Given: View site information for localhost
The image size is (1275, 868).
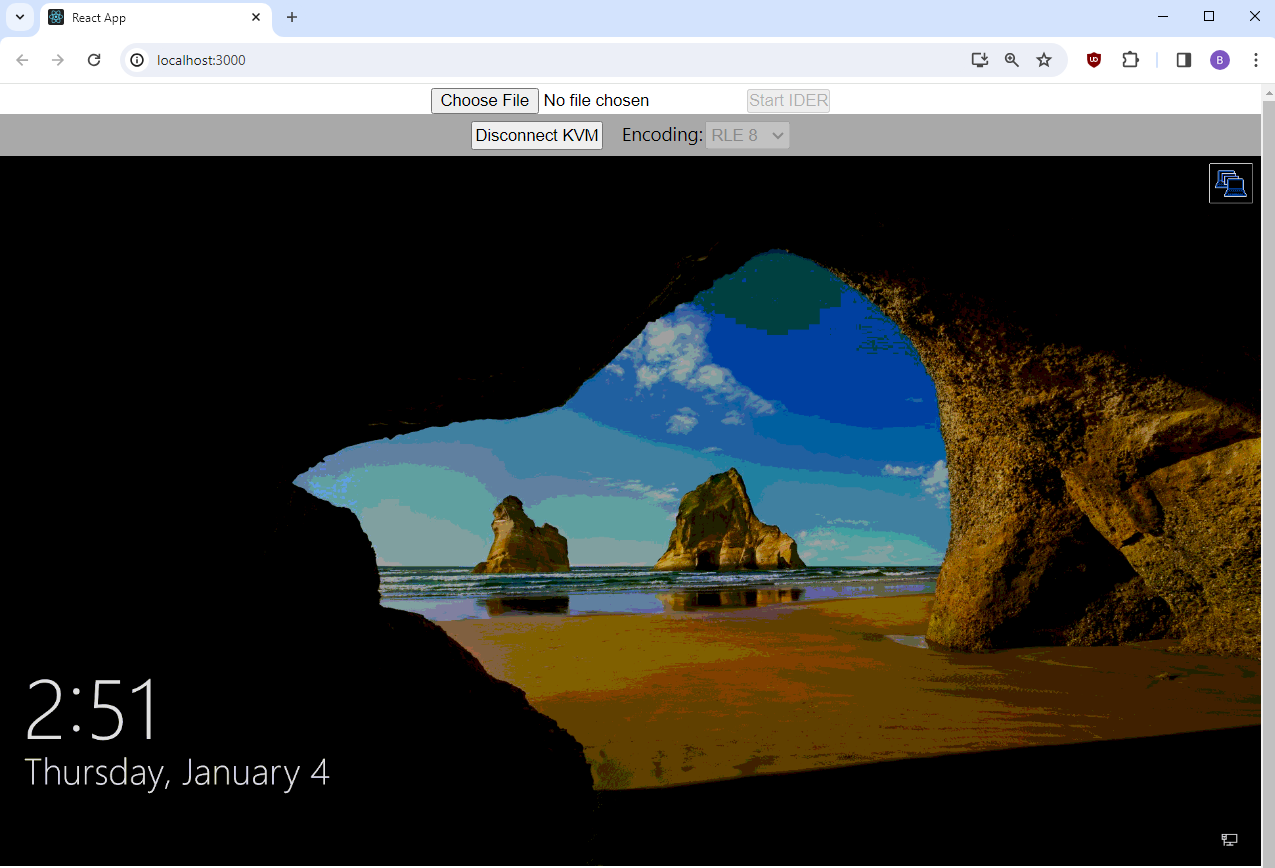Looking at the screenshot, I should [138, 60].
